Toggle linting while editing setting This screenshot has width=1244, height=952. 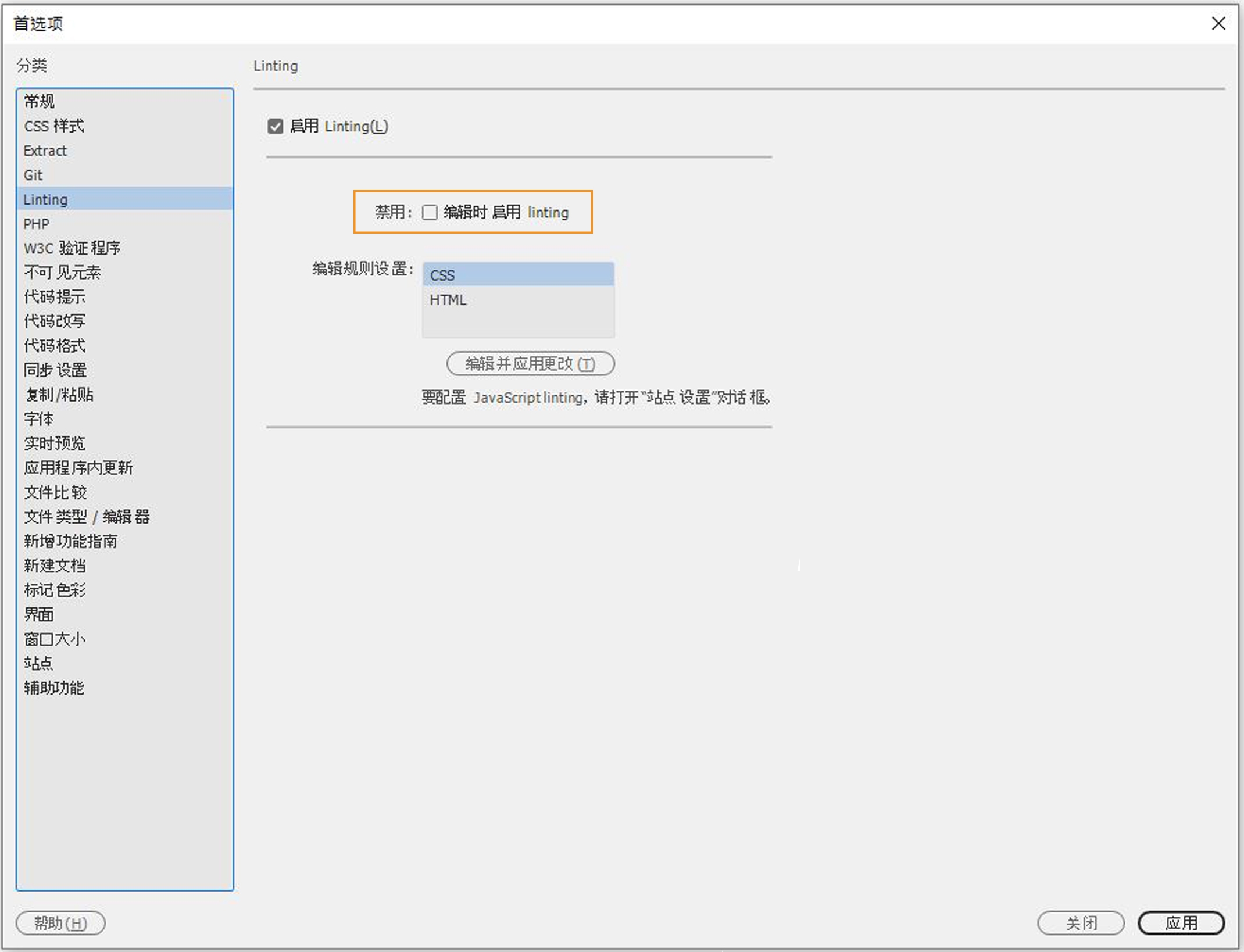[430, 213]
